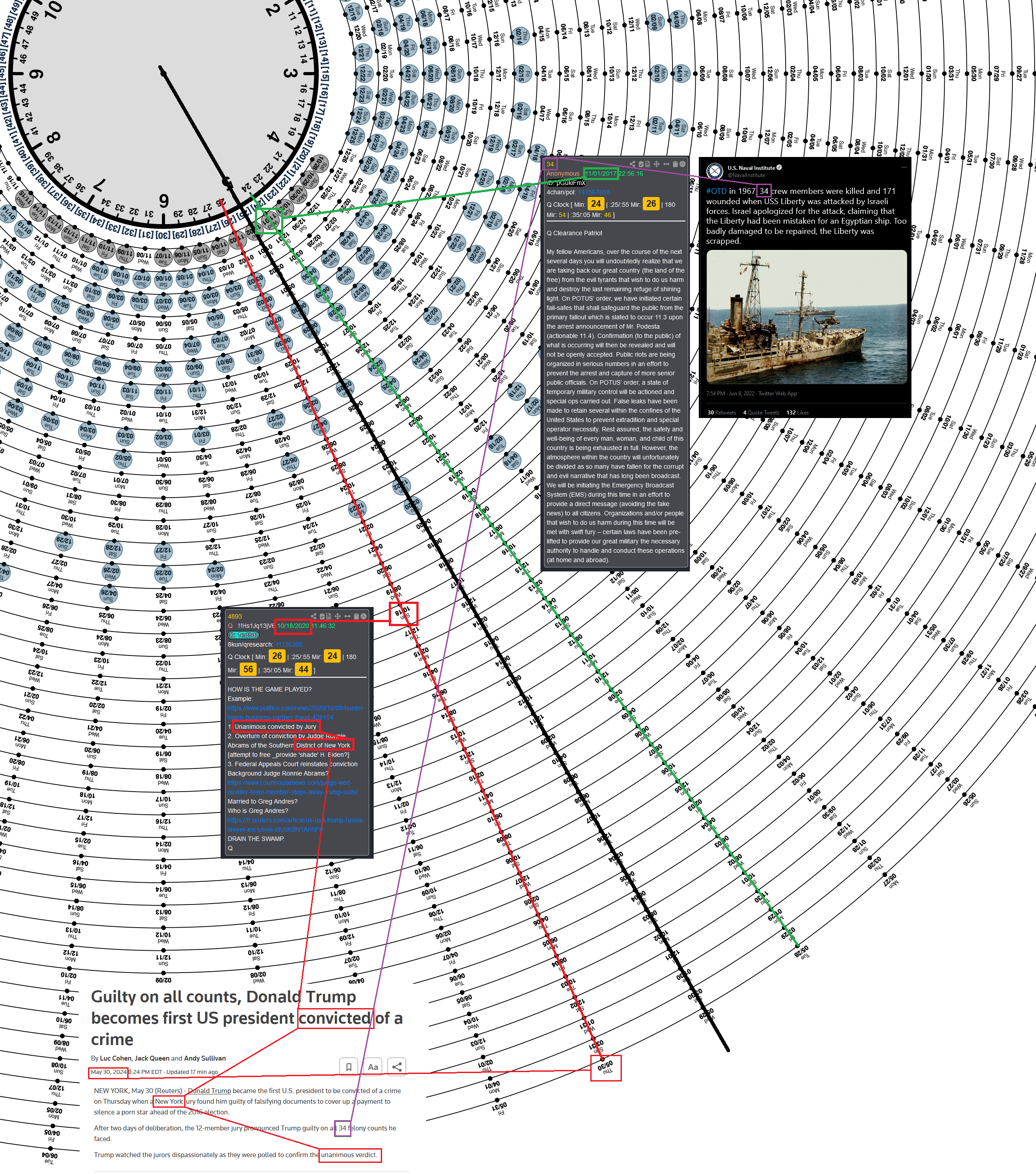Click the yellow 56 badge on post 4893

(x=248, y=670)
